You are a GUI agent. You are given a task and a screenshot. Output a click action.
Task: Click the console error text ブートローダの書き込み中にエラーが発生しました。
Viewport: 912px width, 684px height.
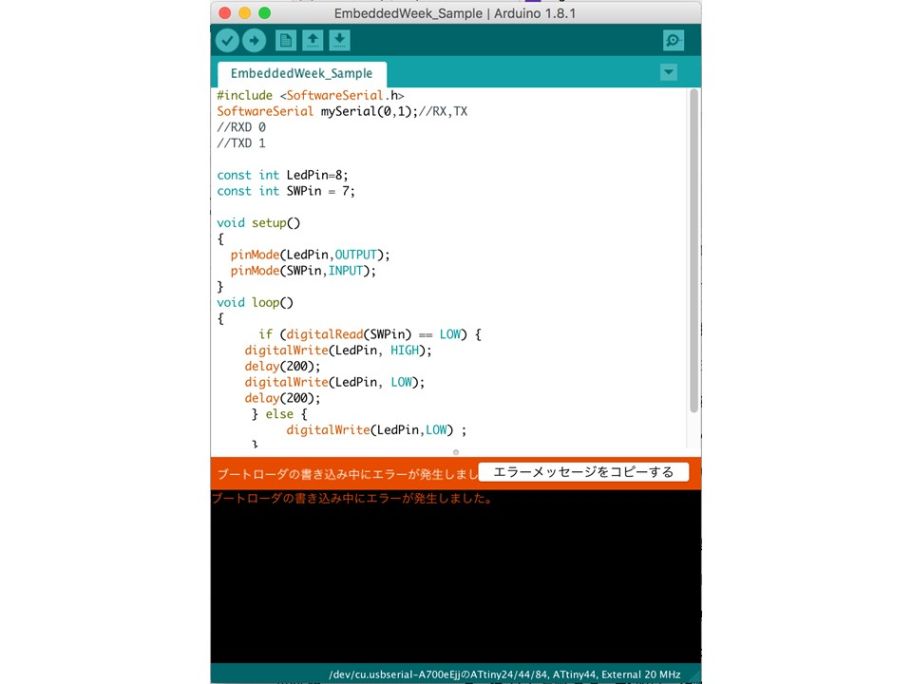tap(352, 498)
